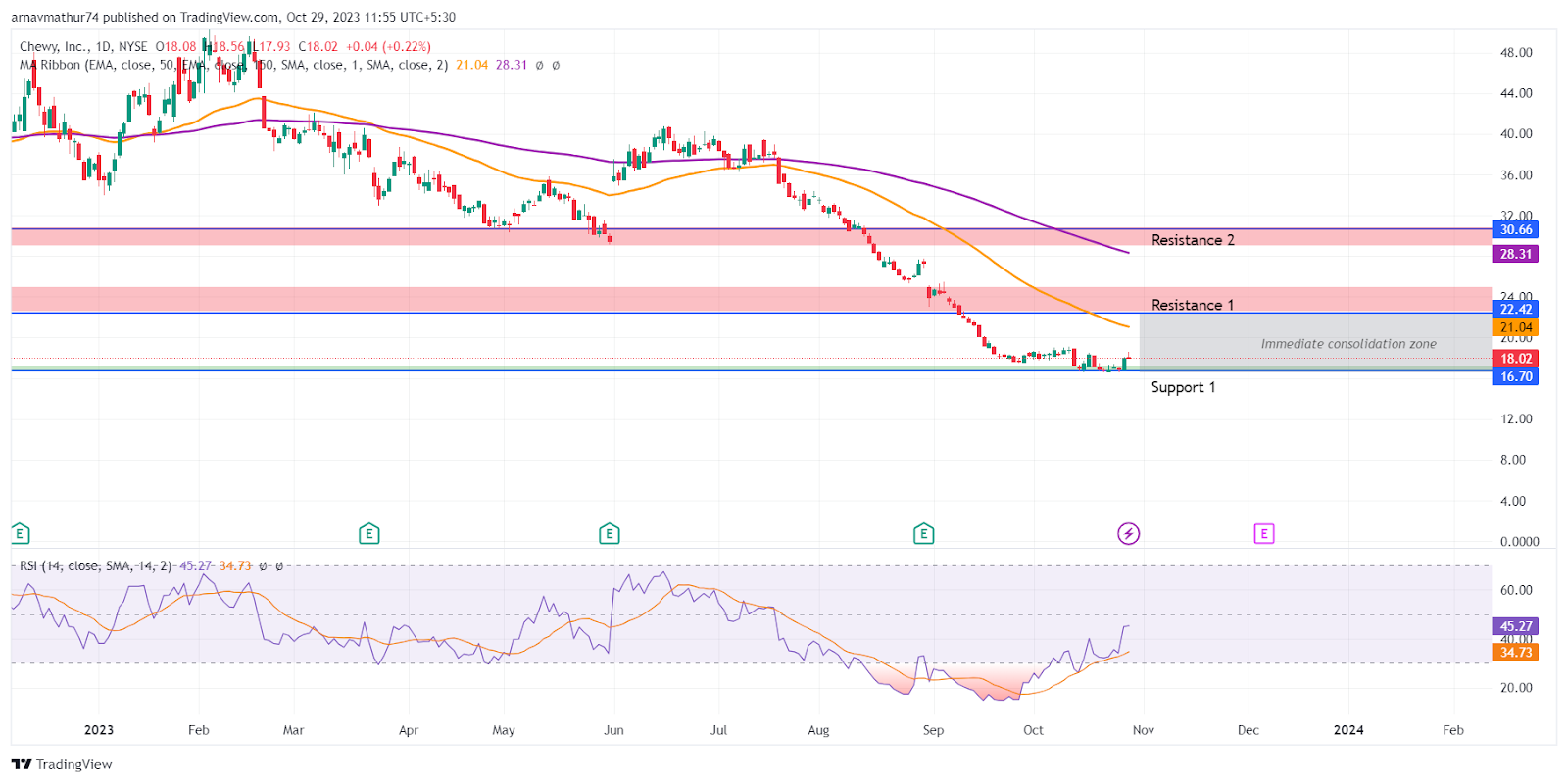Click the May label on time axis

pos(504,730)
